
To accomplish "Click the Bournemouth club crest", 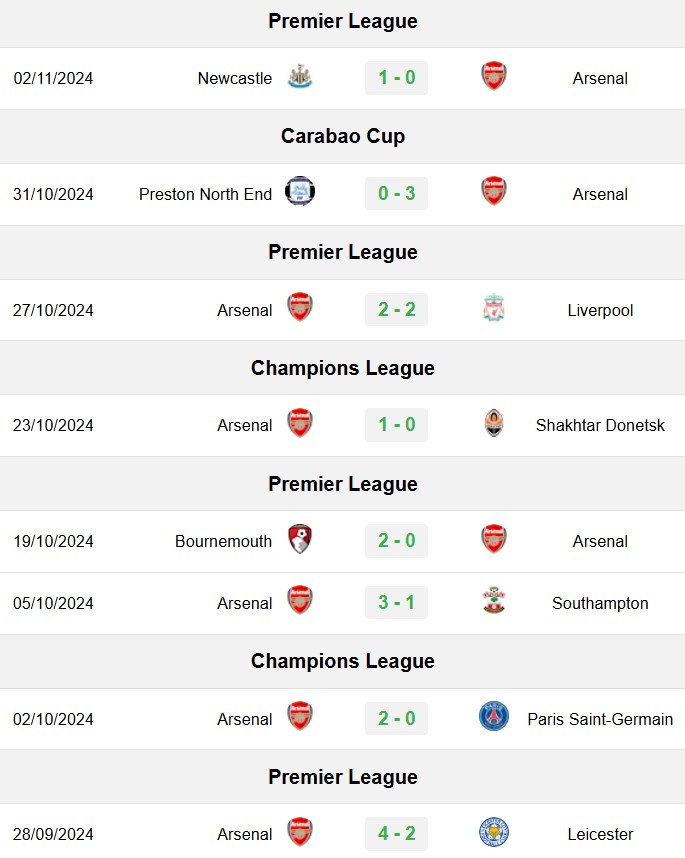I will [x=300, y=539].
